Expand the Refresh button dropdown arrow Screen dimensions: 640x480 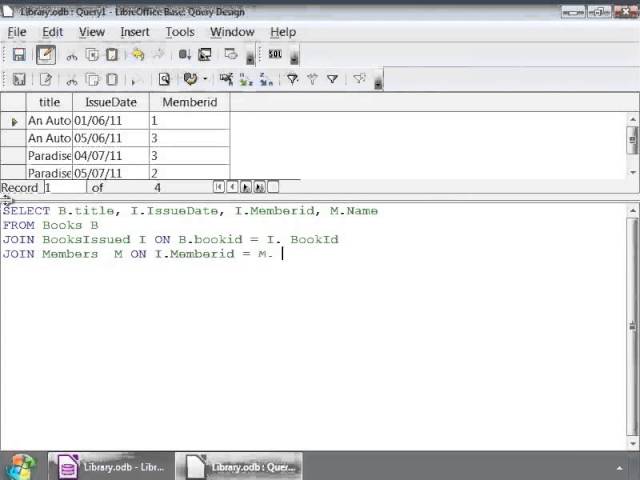click(205, 79)
